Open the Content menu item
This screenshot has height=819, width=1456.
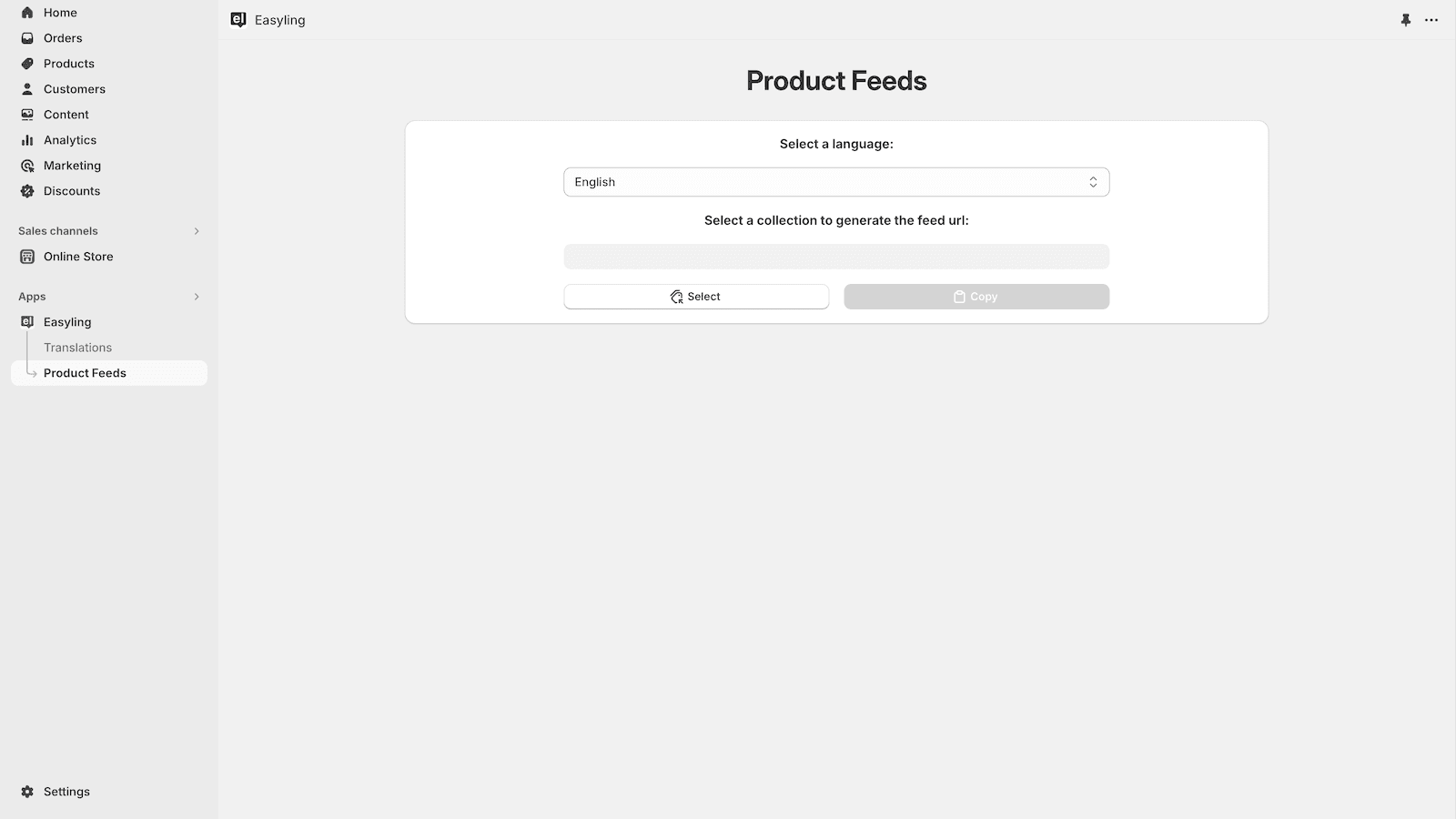tap(66, 115)
